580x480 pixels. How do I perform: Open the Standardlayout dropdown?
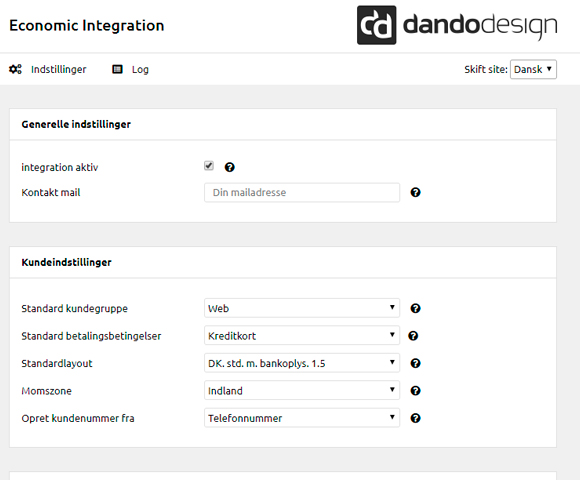point(302,363)
